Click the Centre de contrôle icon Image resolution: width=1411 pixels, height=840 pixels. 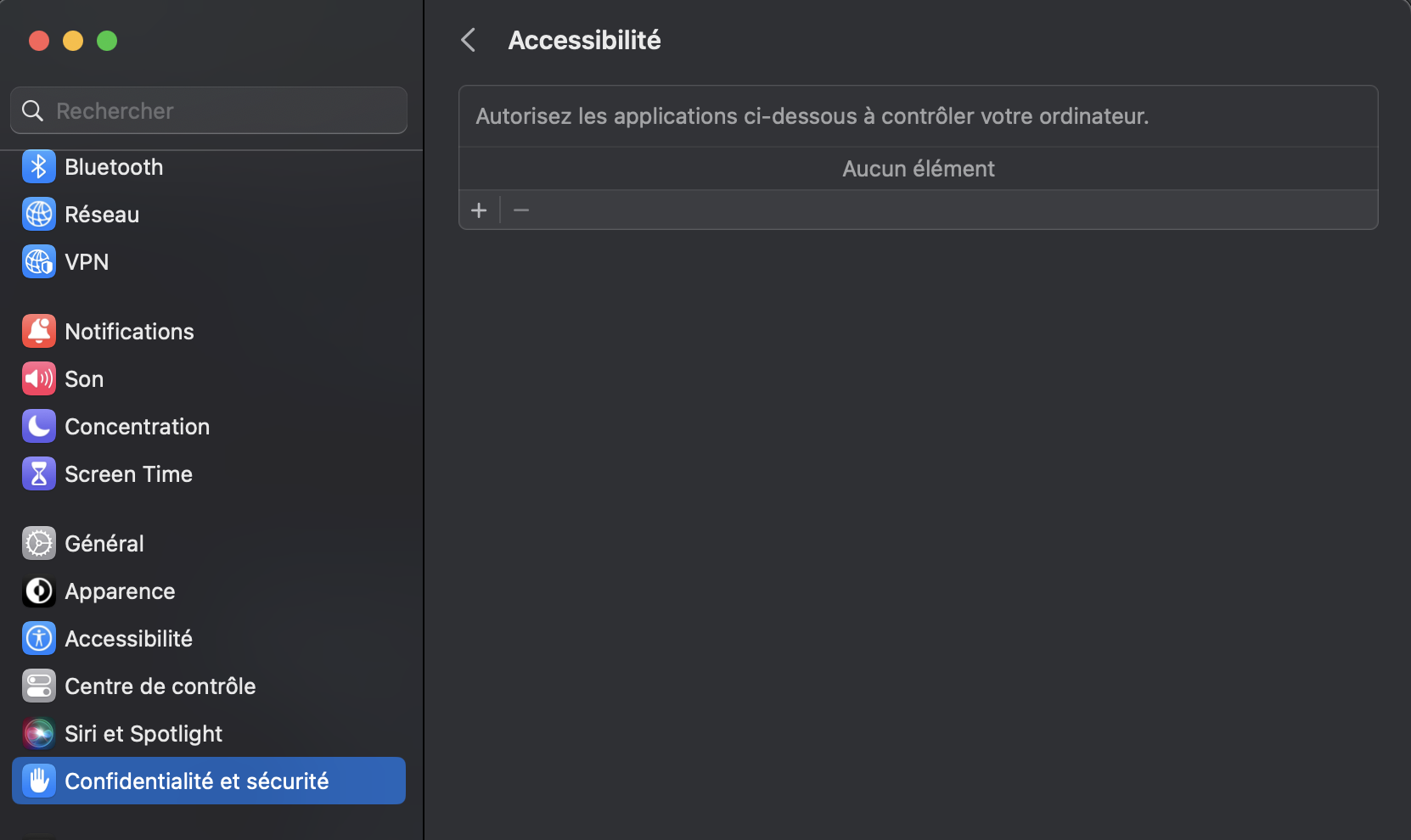pyautogui.click(x=38, y=686)
